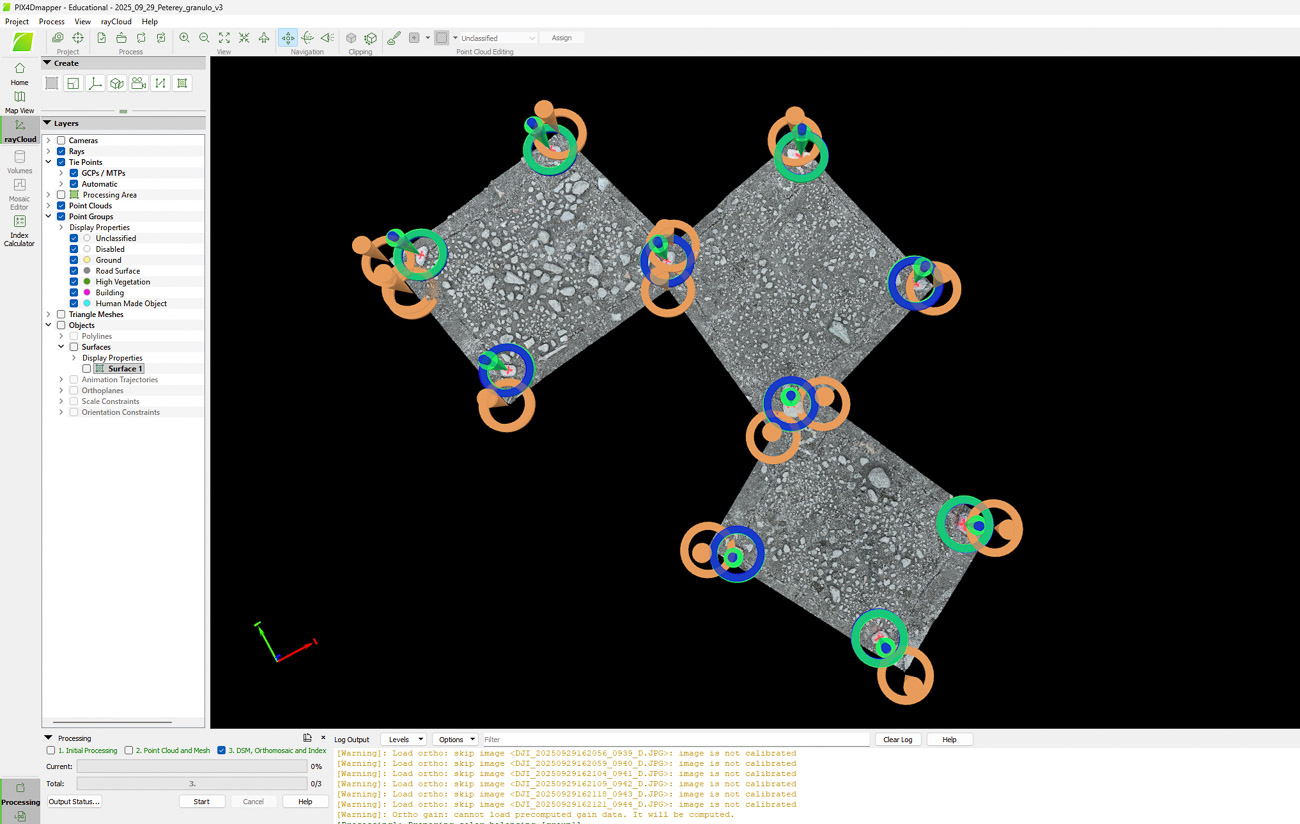This screenshot has height=824, width=1300.
Task: Expand Display Properties under Point Groups
Action: coord(61,228)
